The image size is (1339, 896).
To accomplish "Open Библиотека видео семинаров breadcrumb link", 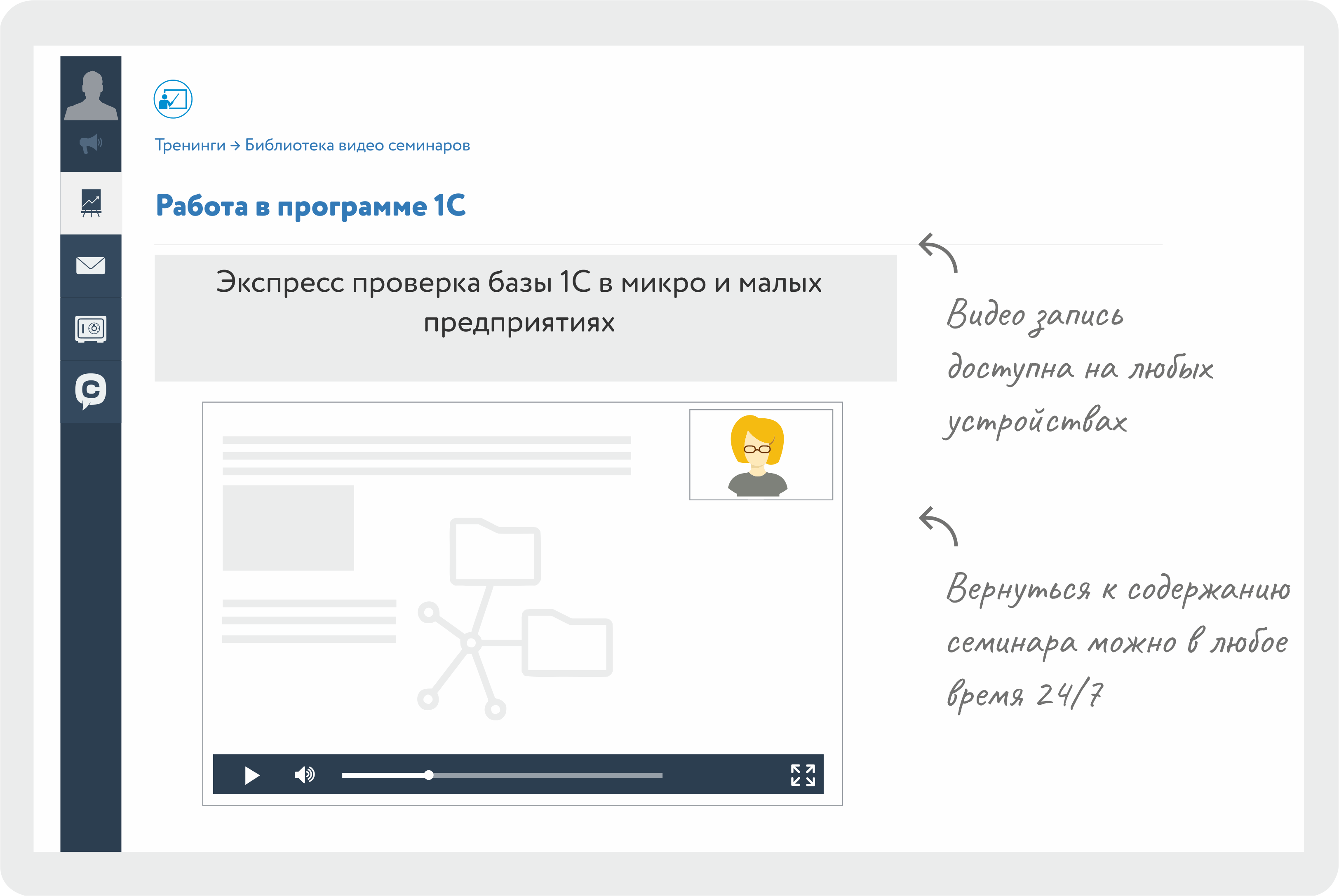I will coord(357,145).
